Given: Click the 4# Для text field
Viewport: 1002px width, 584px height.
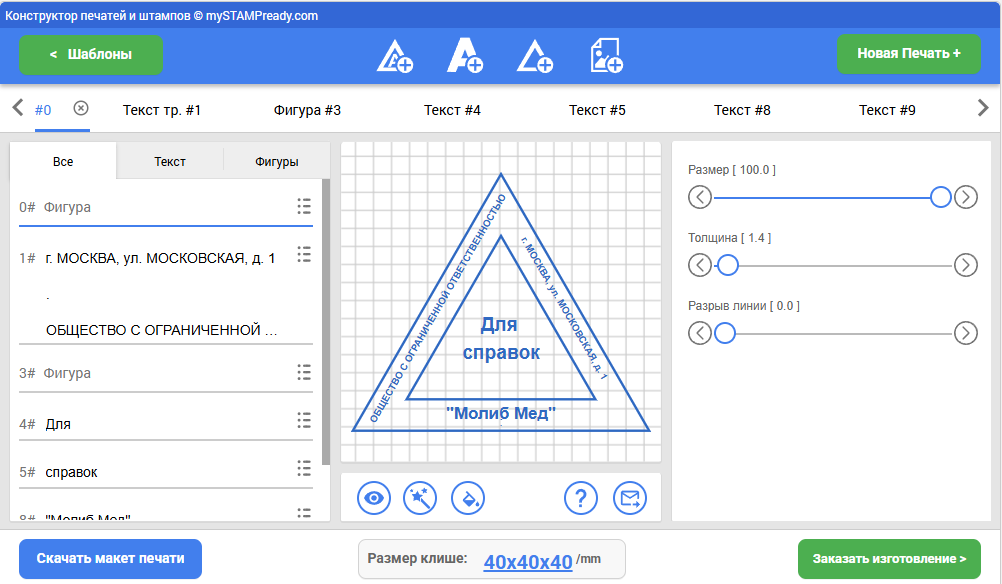Looking at the screenshot, I should pos(166,424).
